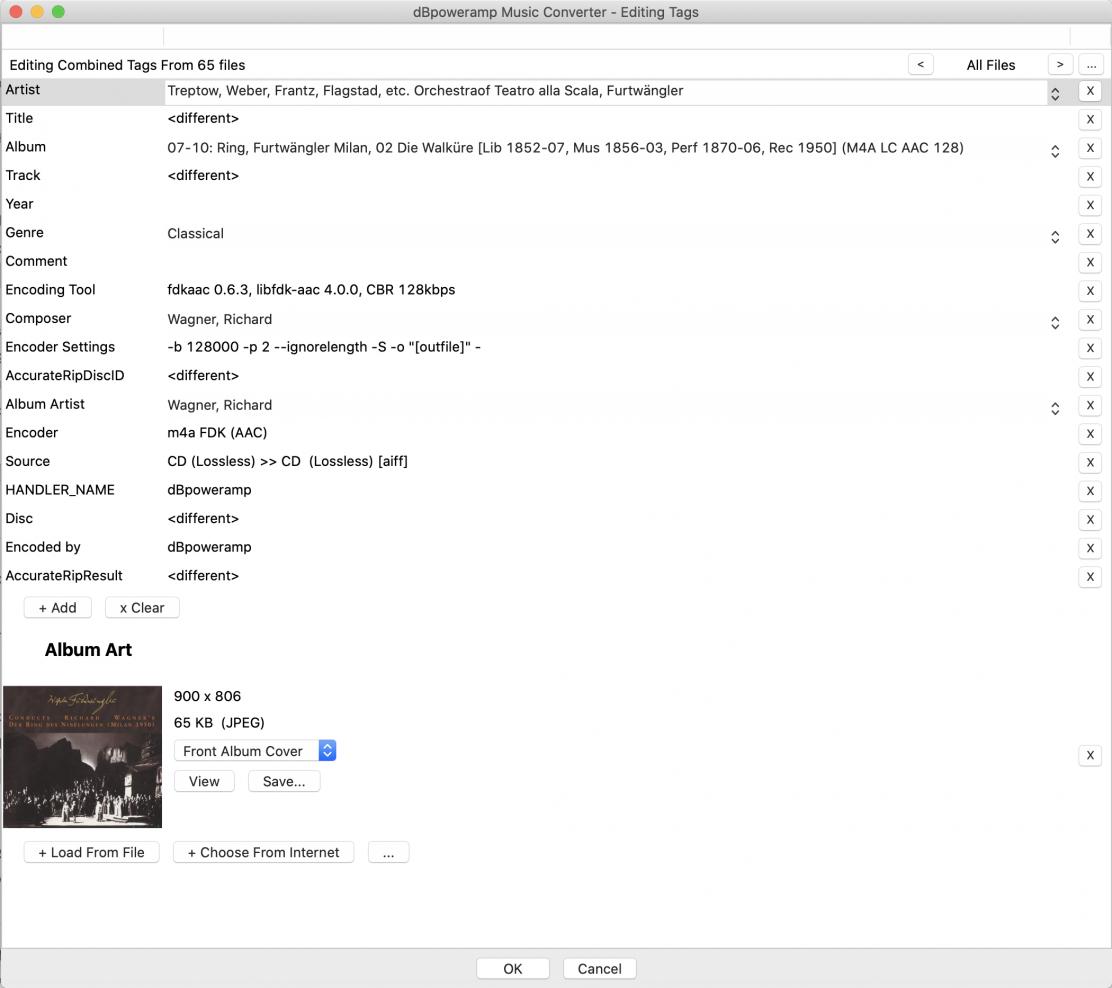Click into the Comment value field
Image resolution: width=1112 pixels, height=988 pixels.
(x=600, y=262)
